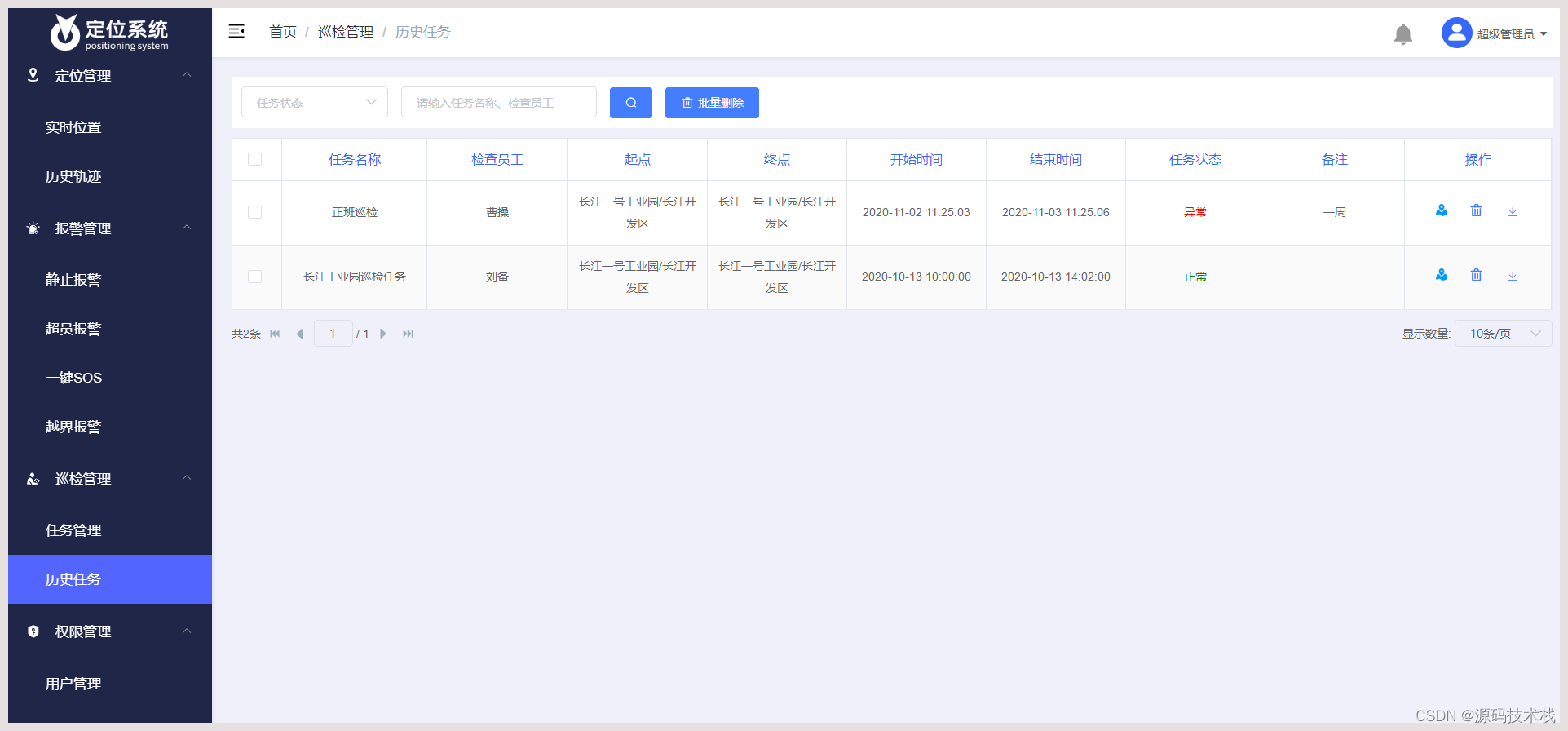This screenshot has width=1568, height=731.
Task: Collapse the 巡检管理 menu chevron
Action: pos(187,478)
